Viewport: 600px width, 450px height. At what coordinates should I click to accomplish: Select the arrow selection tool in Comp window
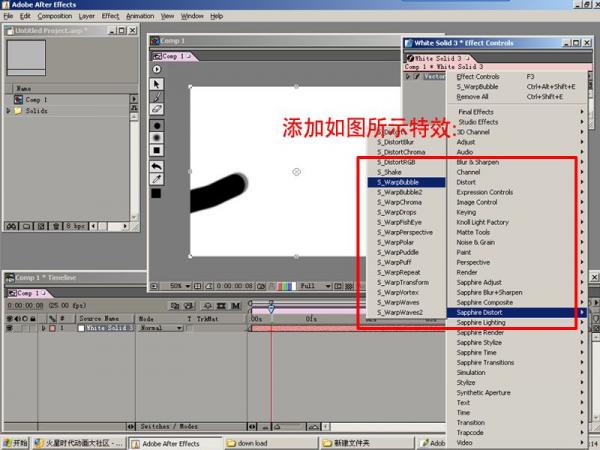(x=157, y=84)
